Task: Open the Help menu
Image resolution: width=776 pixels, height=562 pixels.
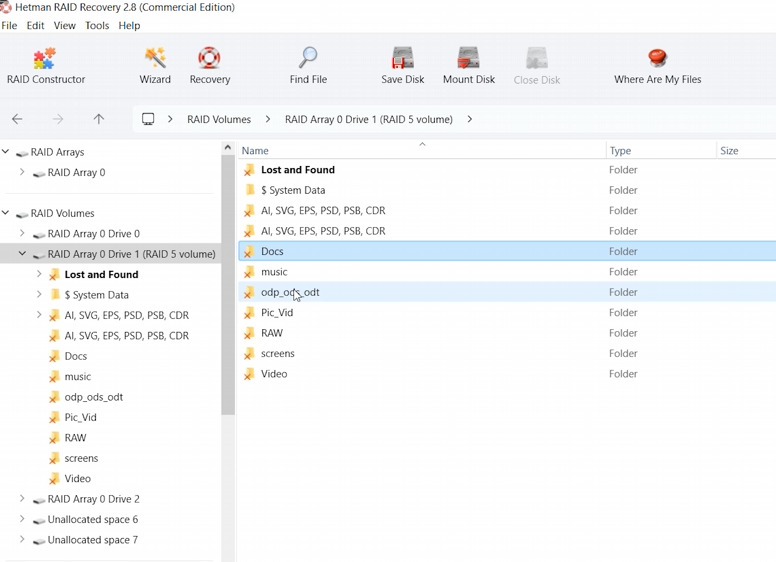Action: 129,25
